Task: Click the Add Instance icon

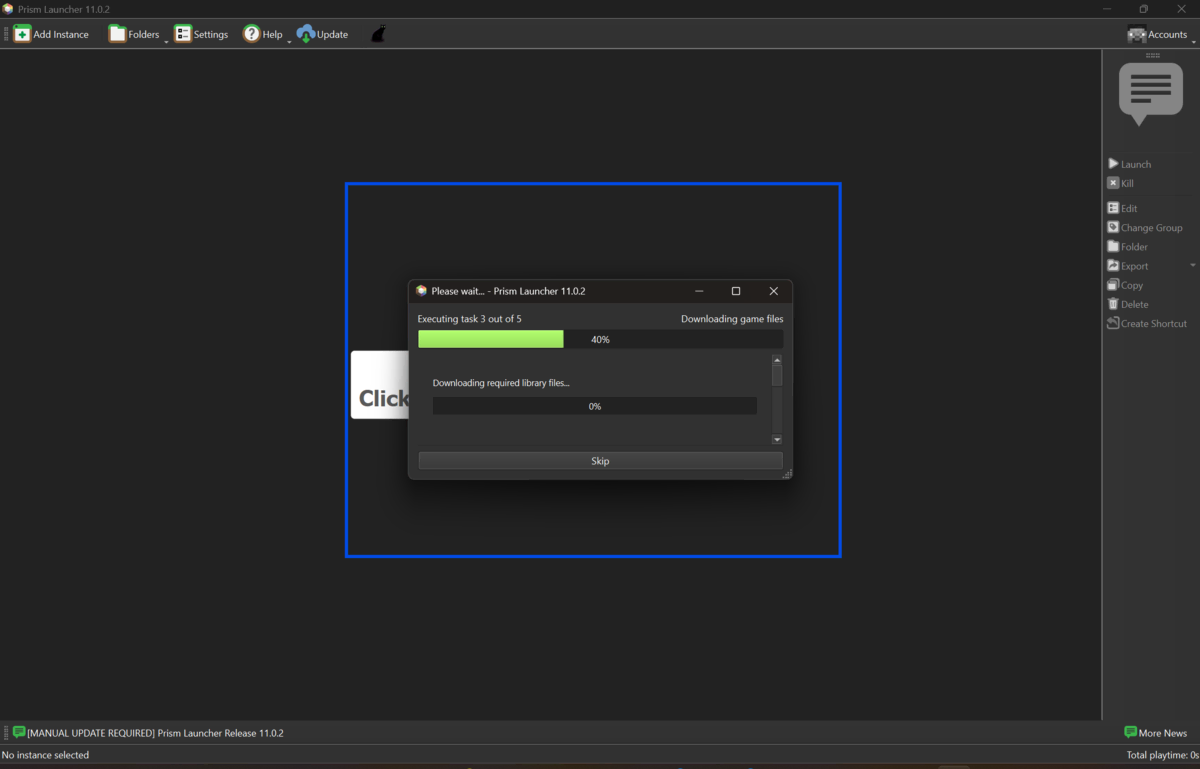Action: [x=22, y=34]
